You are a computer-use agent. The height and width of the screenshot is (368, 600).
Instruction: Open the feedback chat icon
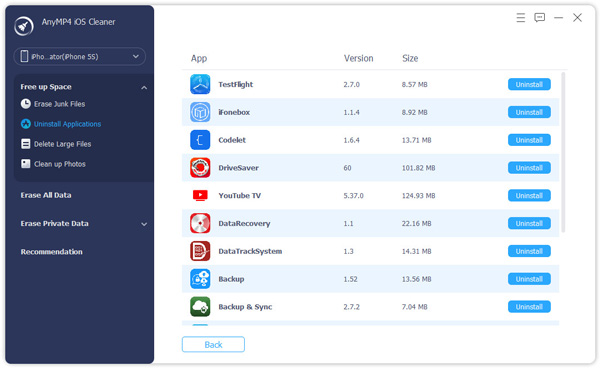coord(540,18)
